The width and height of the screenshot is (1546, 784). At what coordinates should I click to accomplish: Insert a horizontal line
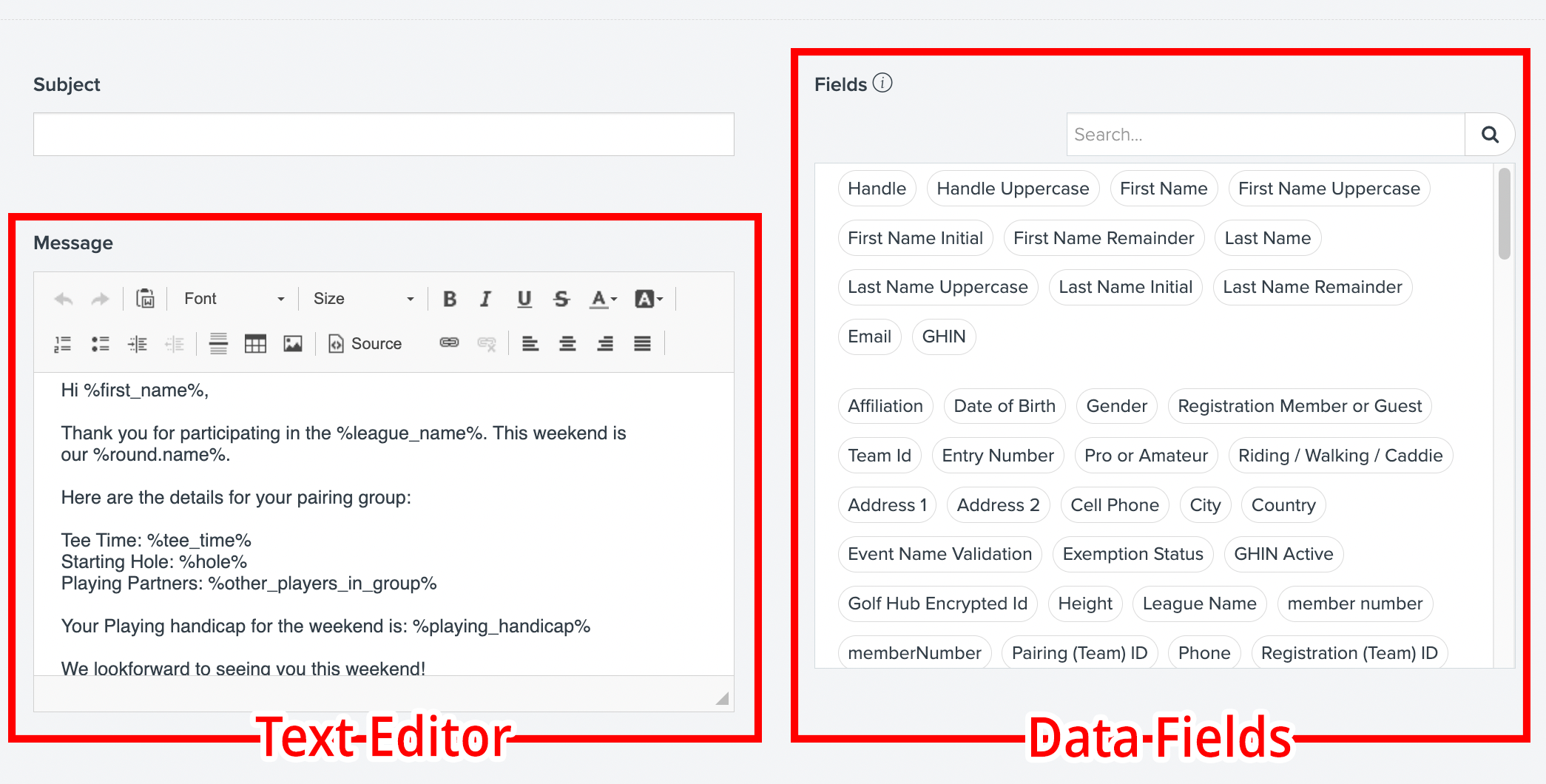coord(218,344)
